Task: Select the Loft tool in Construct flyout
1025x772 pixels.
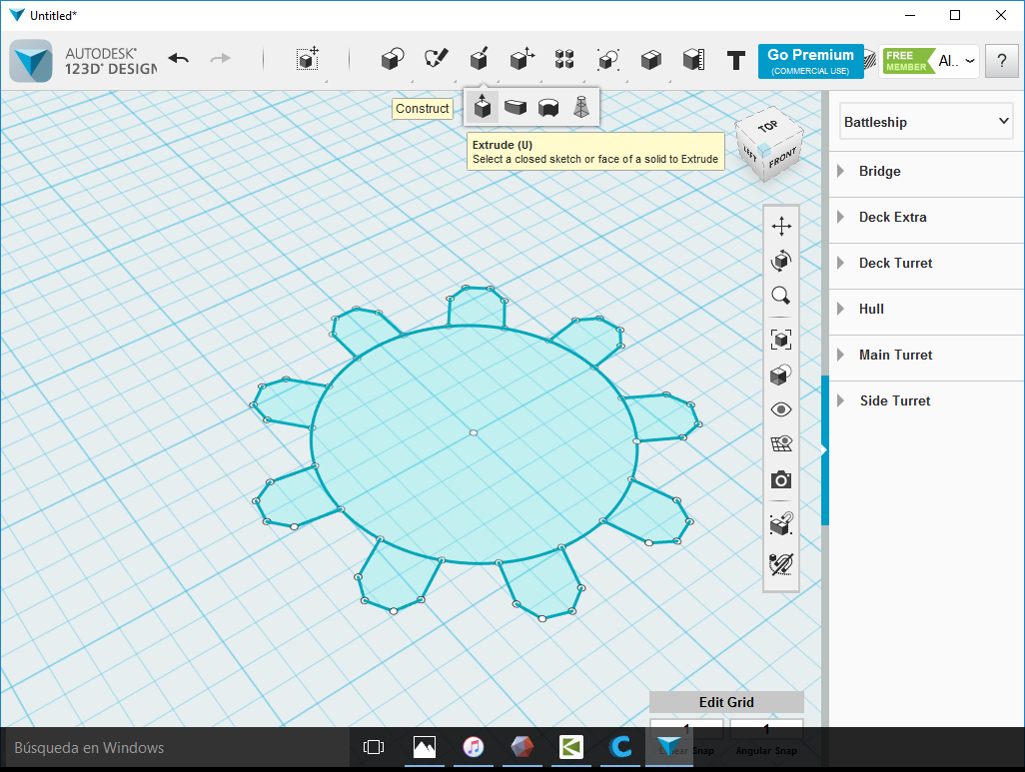Action: [581, 107]
